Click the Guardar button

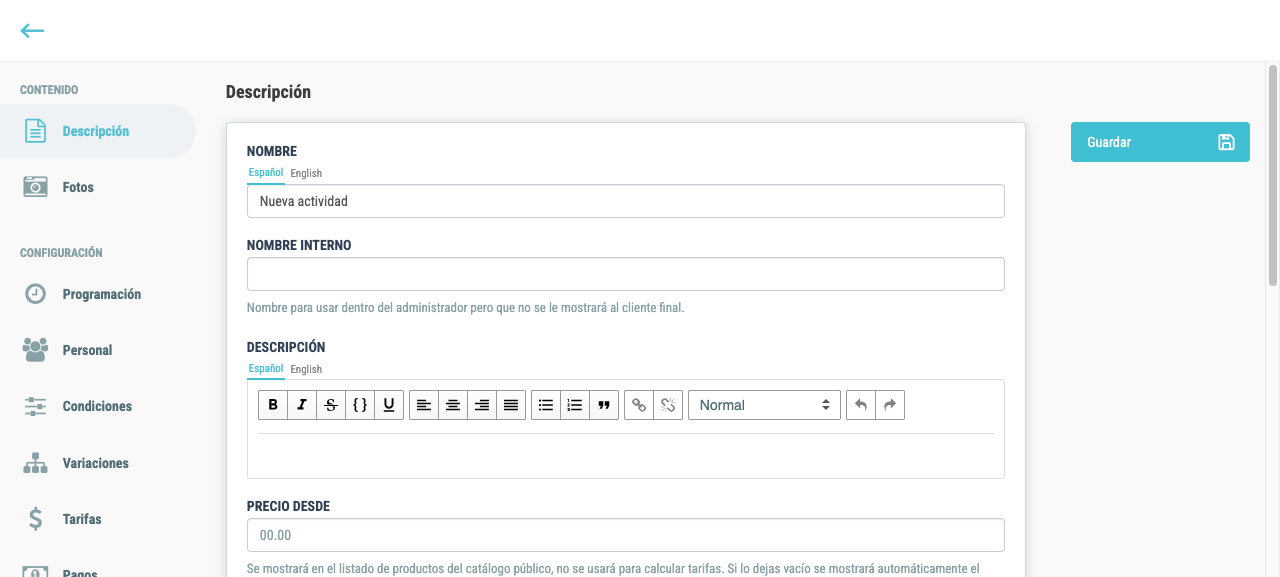pos(1160,142)
